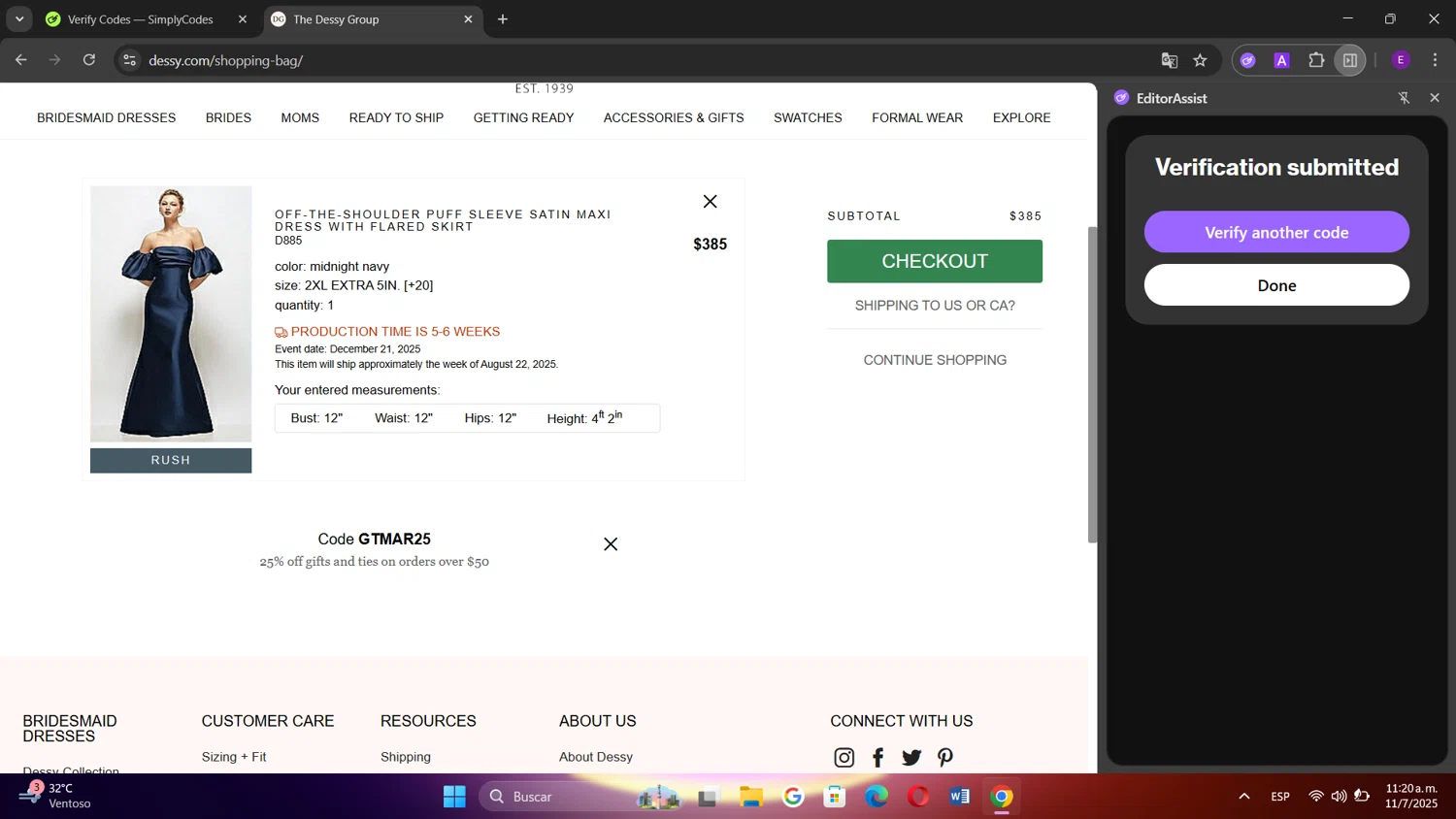The width and height of the screenshot is (1456, 819).
Task: Go forward to the next page
Action: point(55,60)
